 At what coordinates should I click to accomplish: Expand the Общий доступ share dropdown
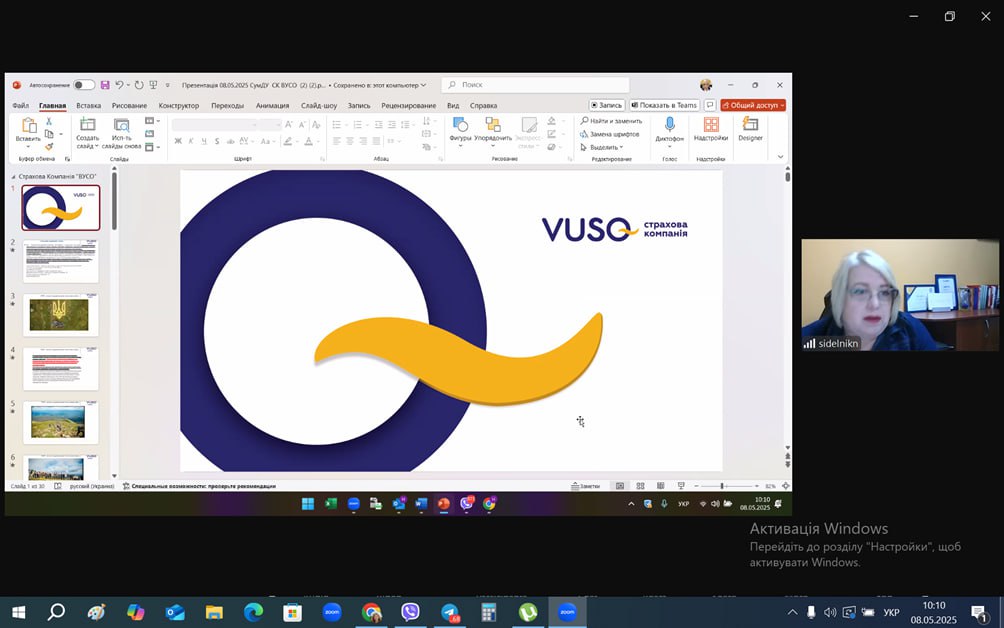(782, 105)
